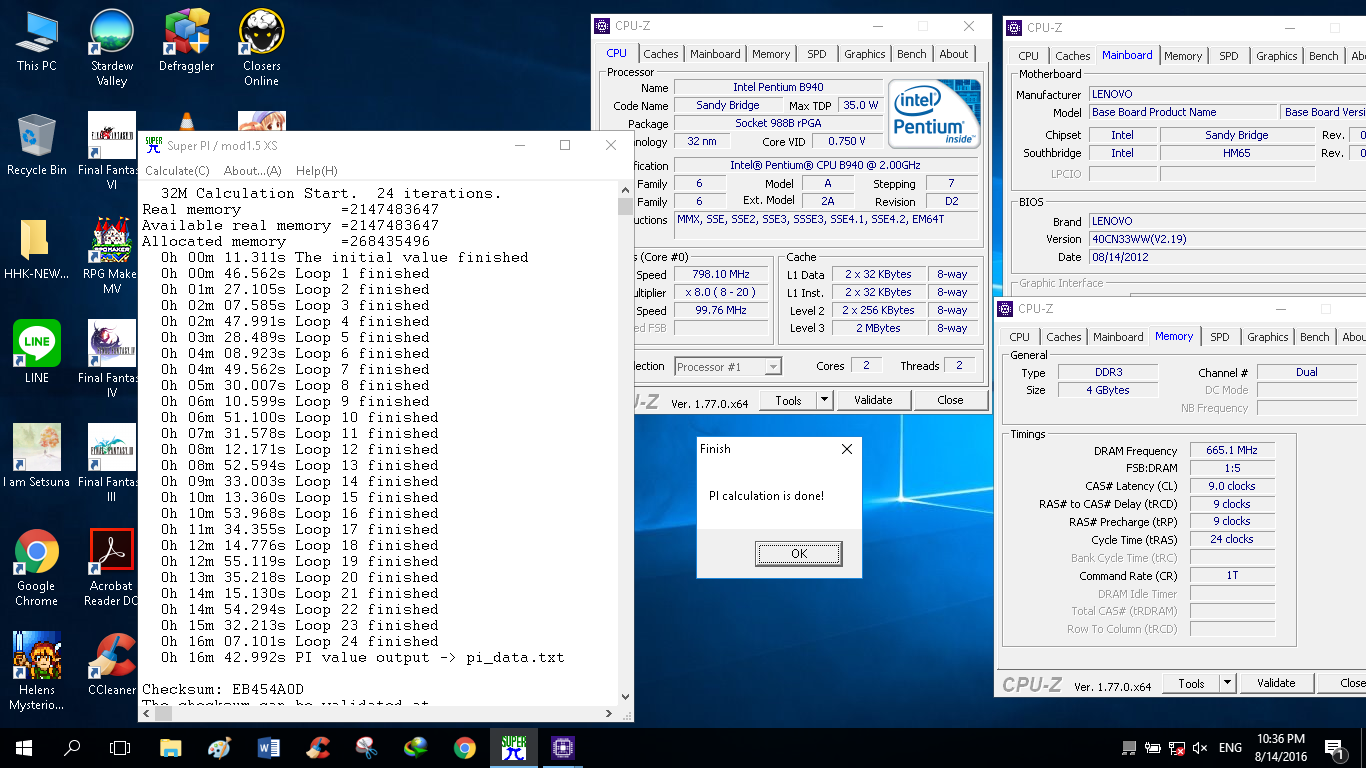Image resolution: width=1366 pixels, height=768 pixels.
Task: Open About...(A) menu in Super PI
Action: click(252, 171)
